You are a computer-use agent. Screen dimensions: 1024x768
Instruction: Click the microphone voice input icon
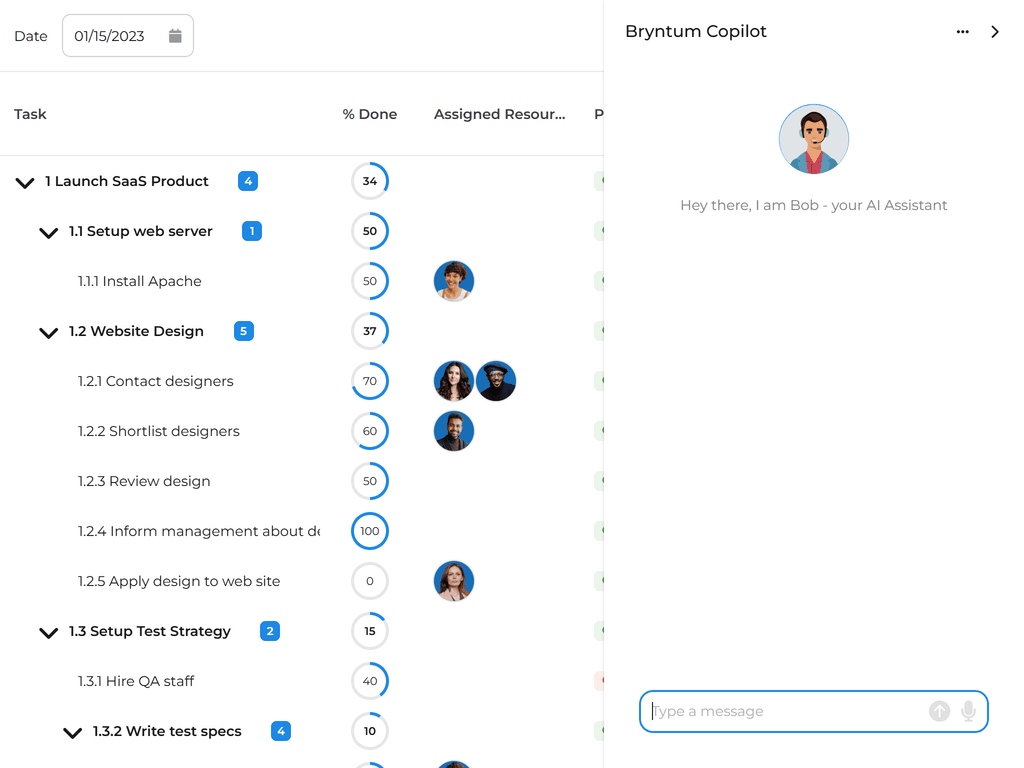(x=967, y=711)
